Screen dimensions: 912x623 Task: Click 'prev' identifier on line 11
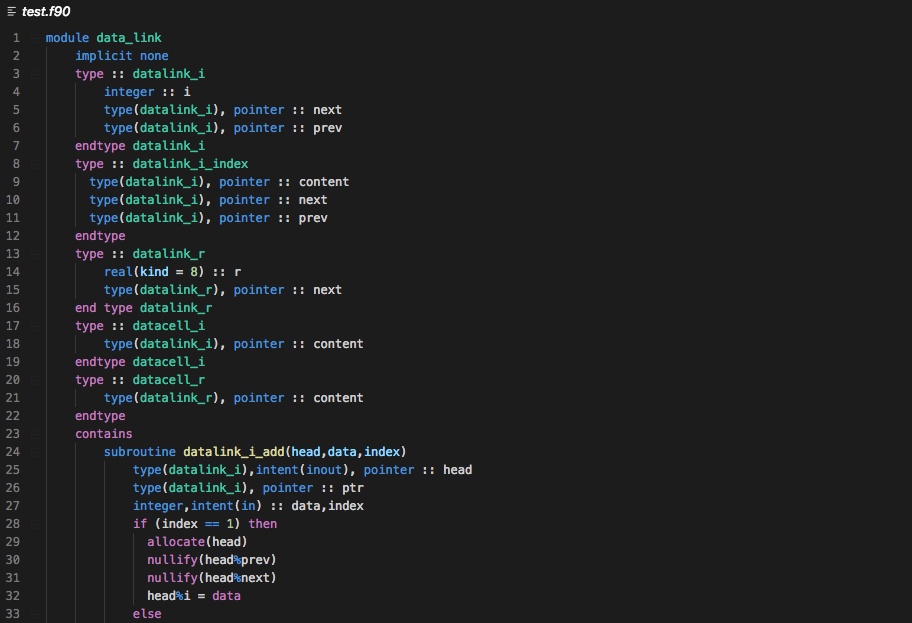point(313,218)
